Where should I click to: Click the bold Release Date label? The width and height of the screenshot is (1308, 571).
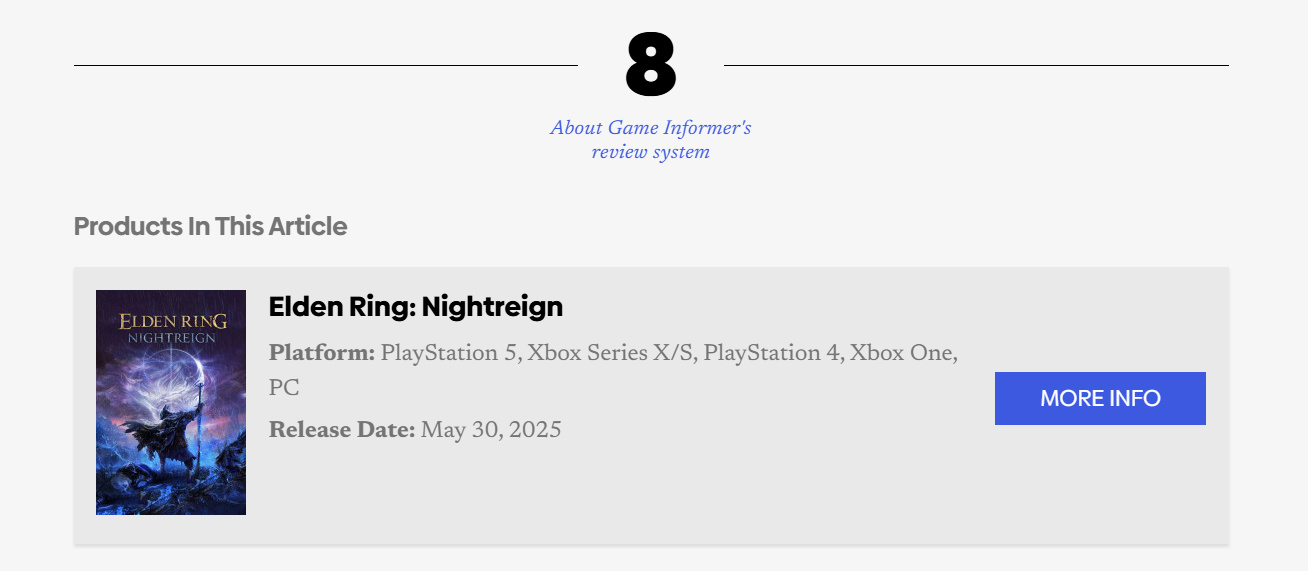[341, 431]
